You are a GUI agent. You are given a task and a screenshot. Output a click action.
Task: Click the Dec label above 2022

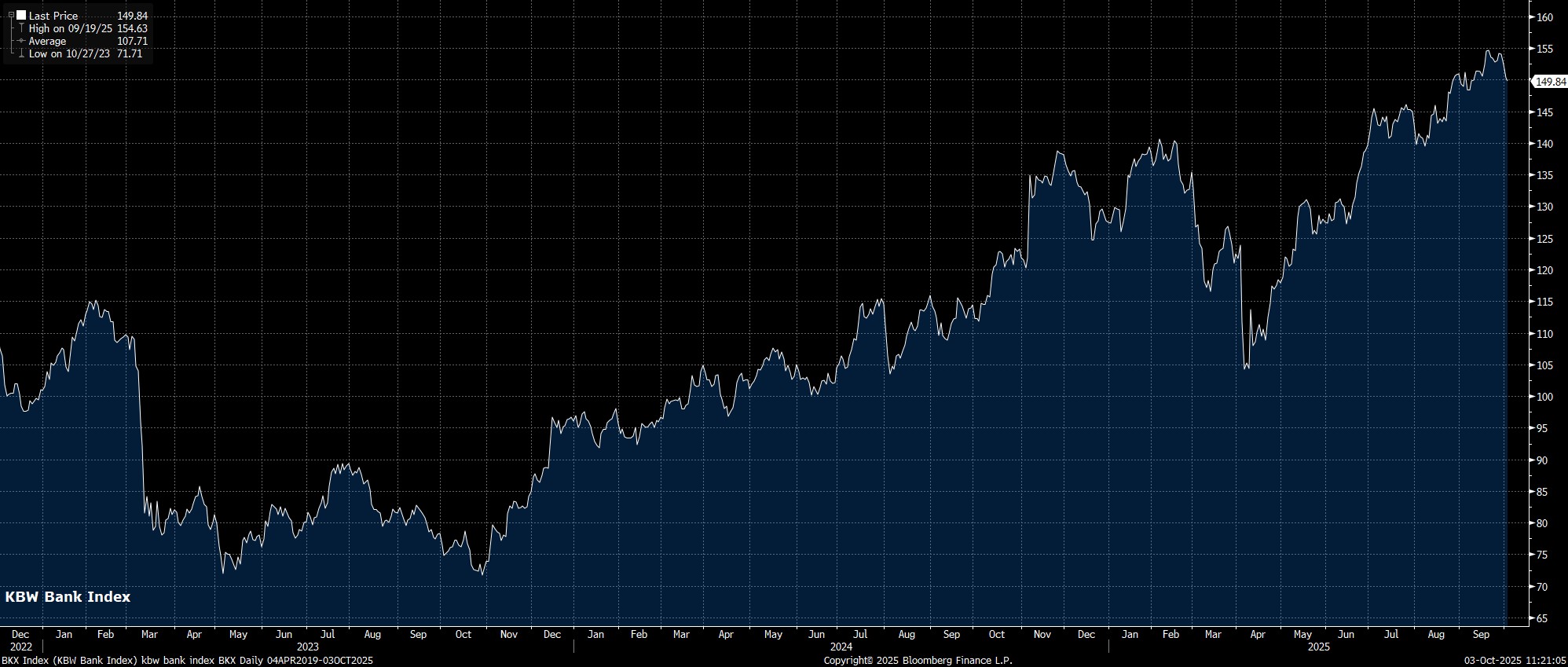coord(20,634)
